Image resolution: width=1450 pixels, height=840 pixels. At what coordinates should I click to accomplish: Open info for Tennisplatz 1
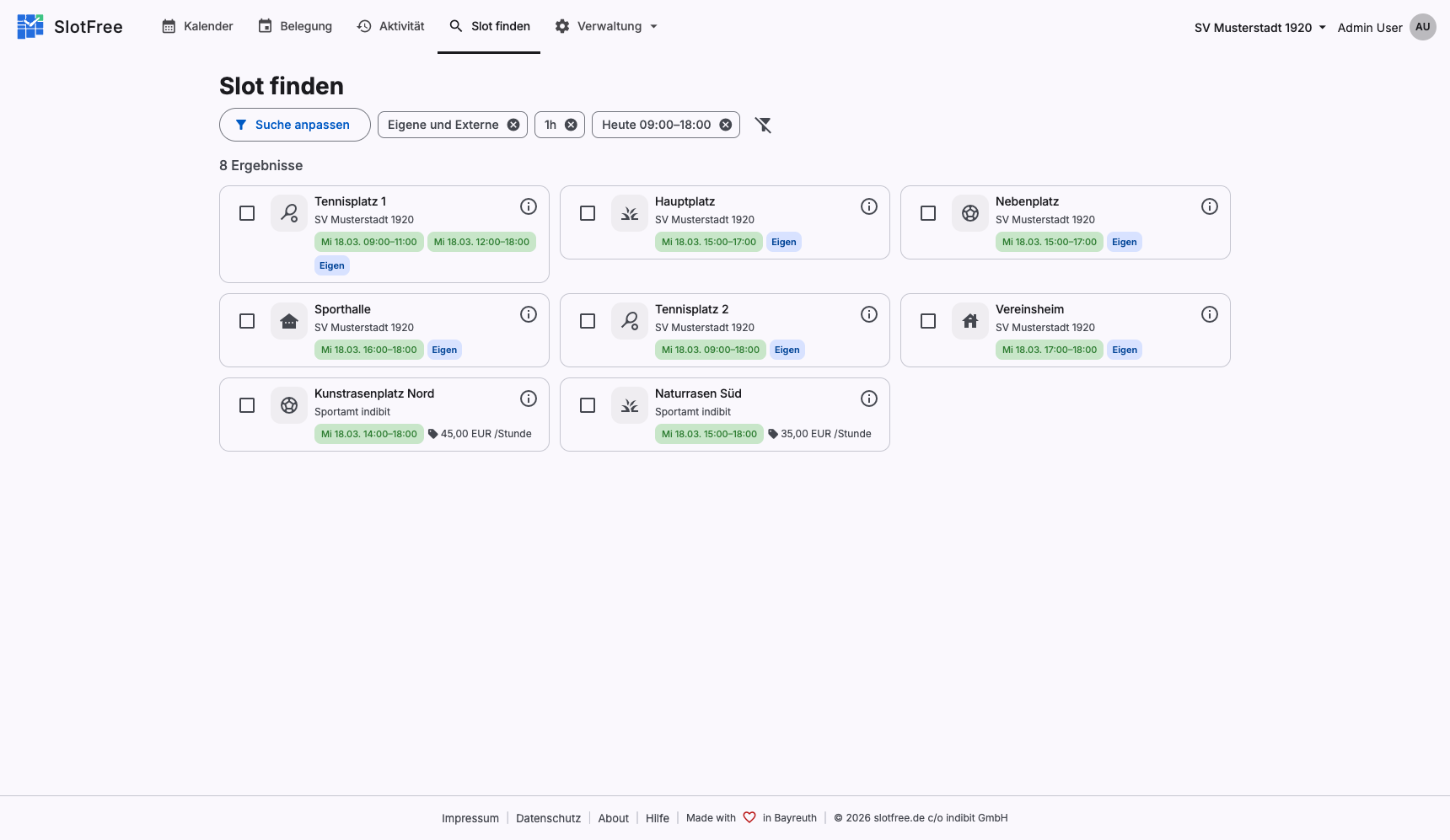pyautogui.click(x=529, y=206)
